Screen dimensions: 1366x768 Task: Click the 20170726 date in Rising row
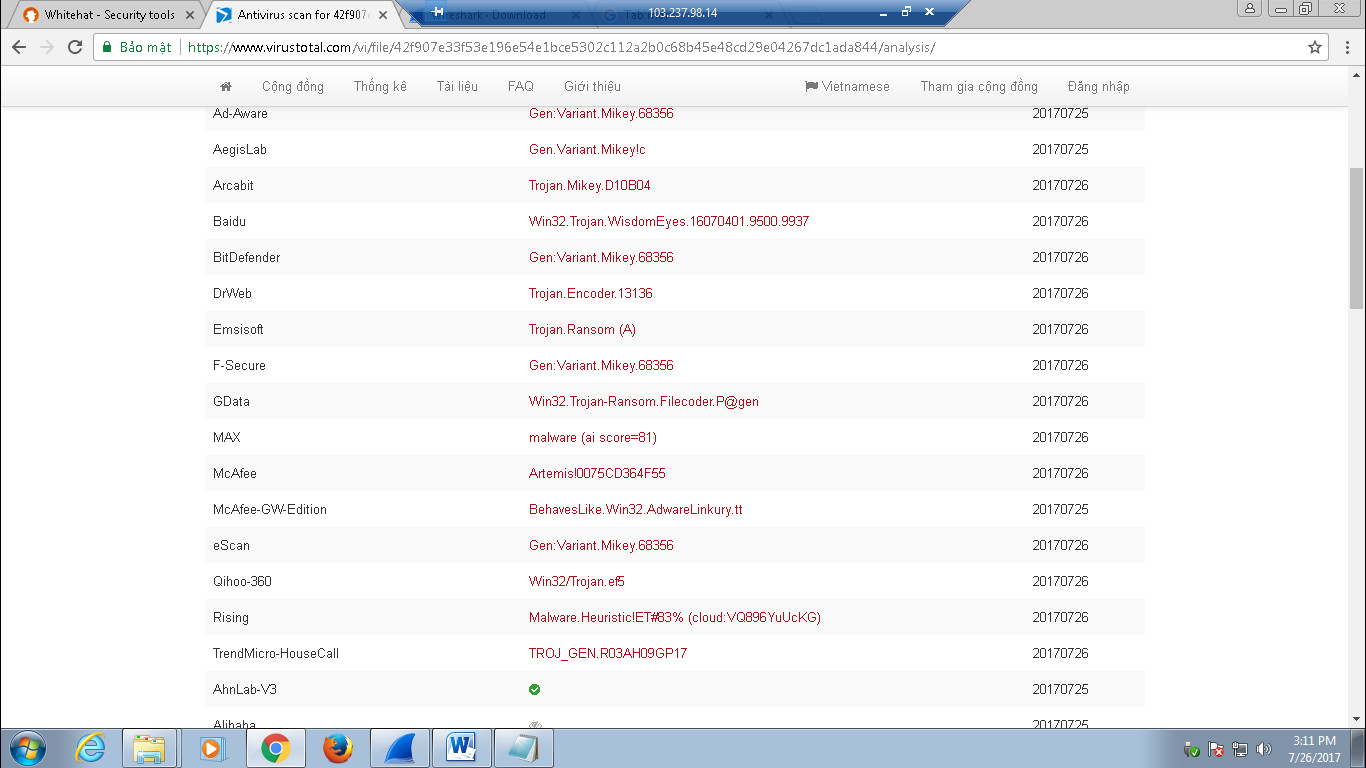(1060, 617)
